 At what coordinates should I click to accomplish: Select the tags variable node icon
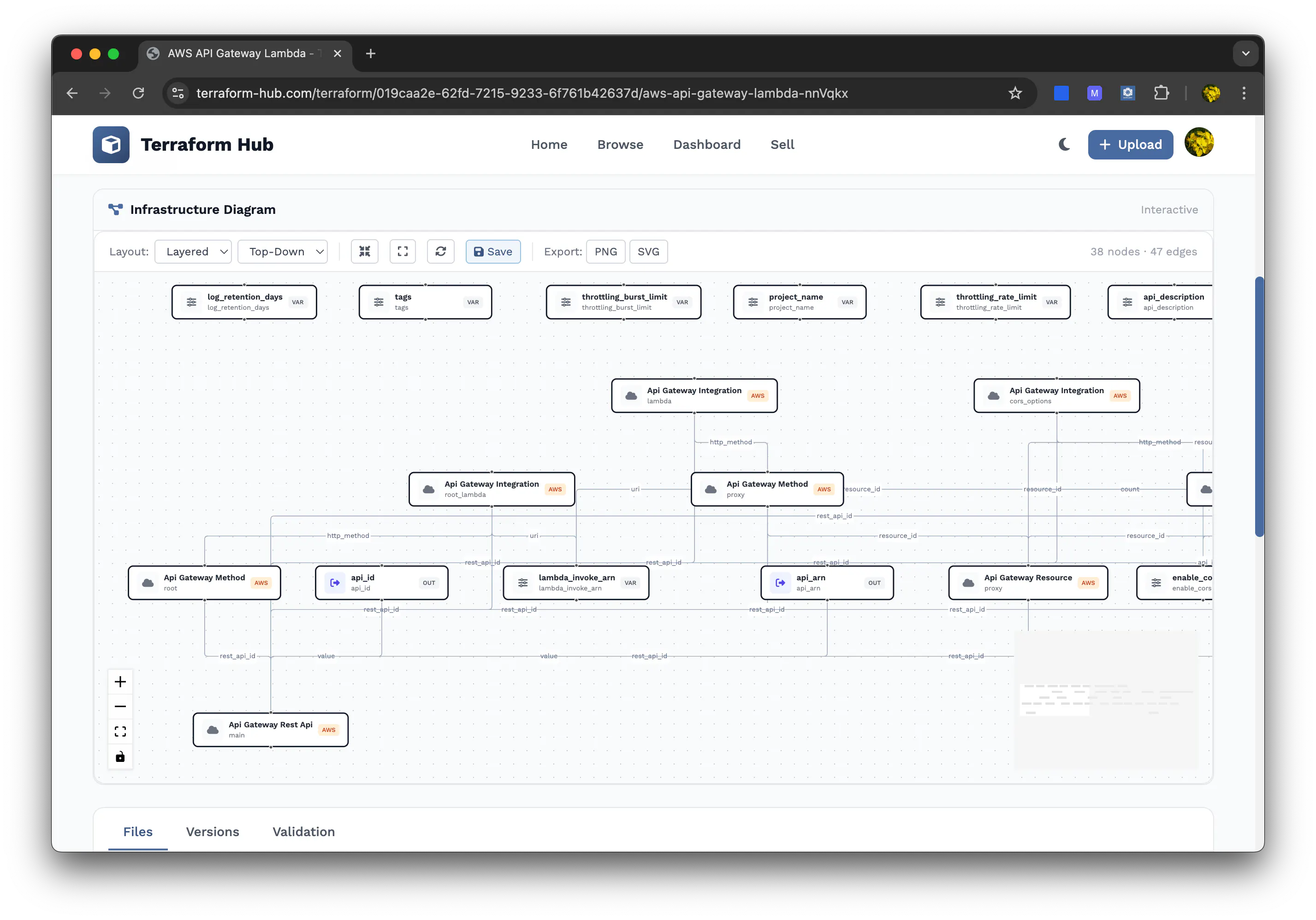(379, 302)
